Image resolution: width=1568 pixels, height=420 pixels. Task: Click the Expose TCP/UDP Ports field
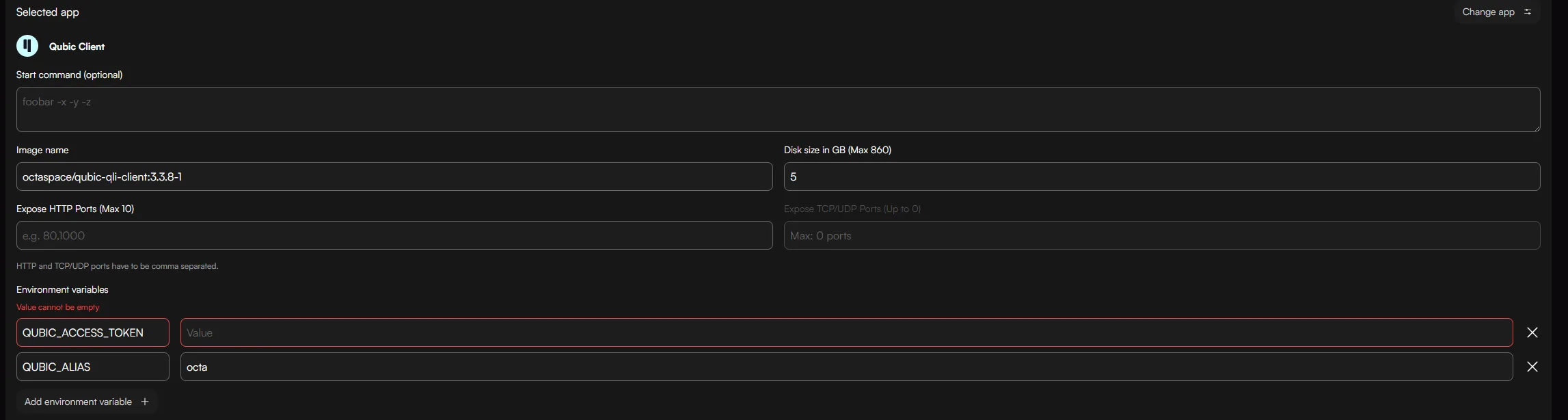pos(1162,235)
